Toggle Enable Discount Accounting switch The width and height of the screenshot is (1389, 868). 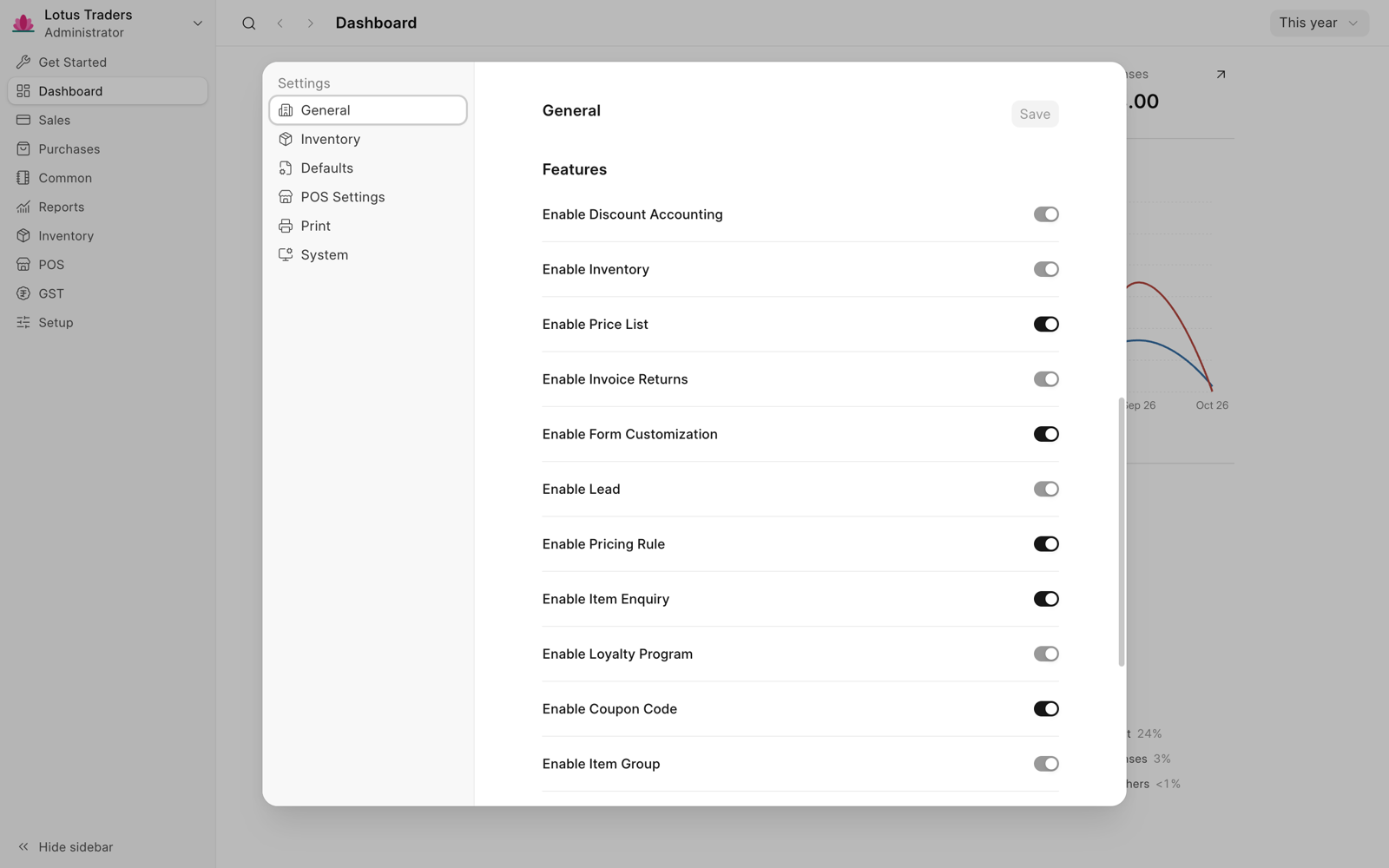tap(1046, 214)
